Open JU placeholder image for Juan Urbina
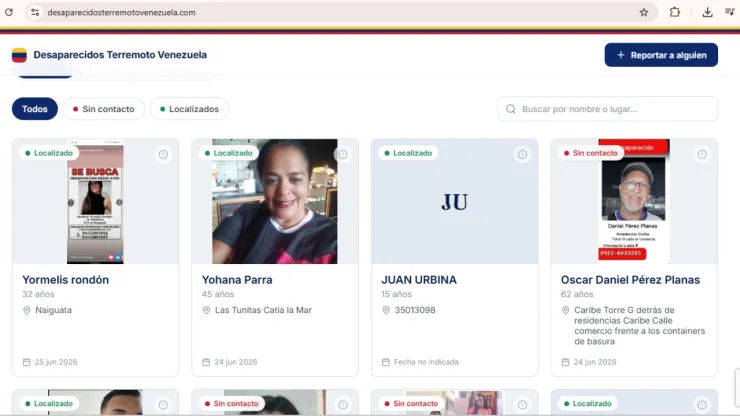 [x=454, y=202]
